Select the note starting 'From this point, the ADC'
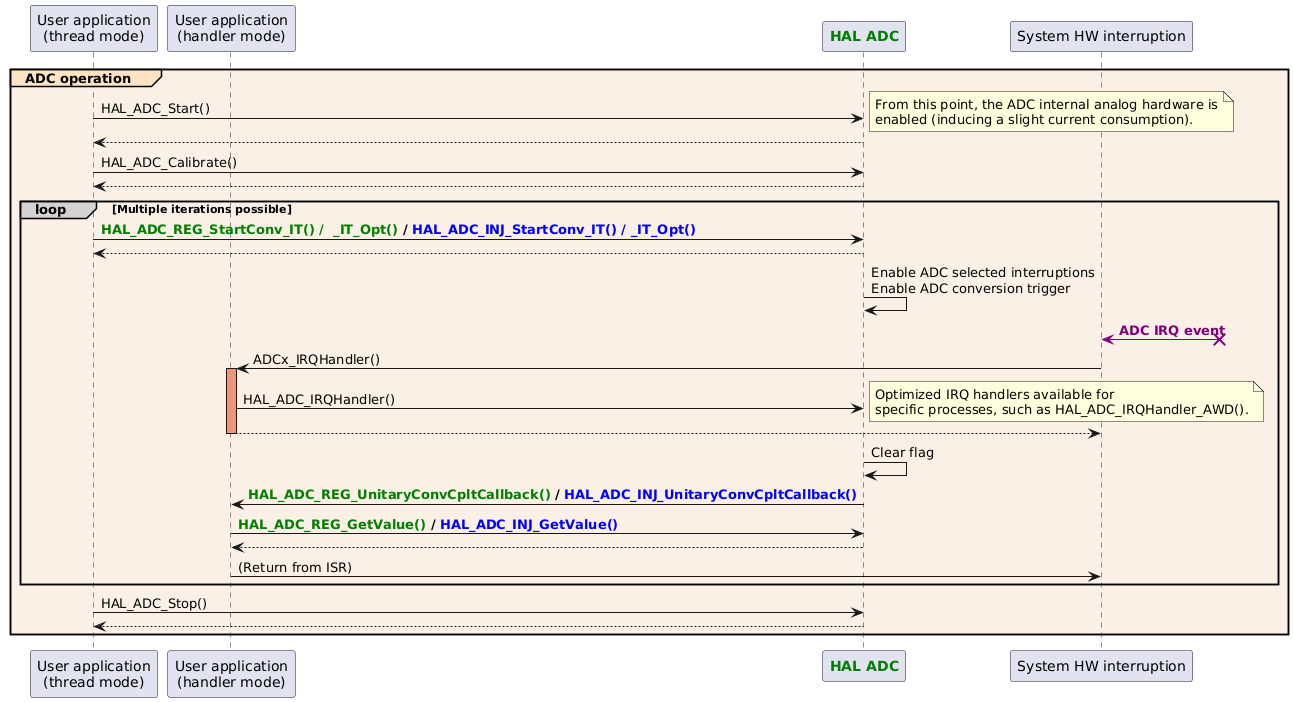The height and width of the screenshot is (702, 1293). [1051, 112]
